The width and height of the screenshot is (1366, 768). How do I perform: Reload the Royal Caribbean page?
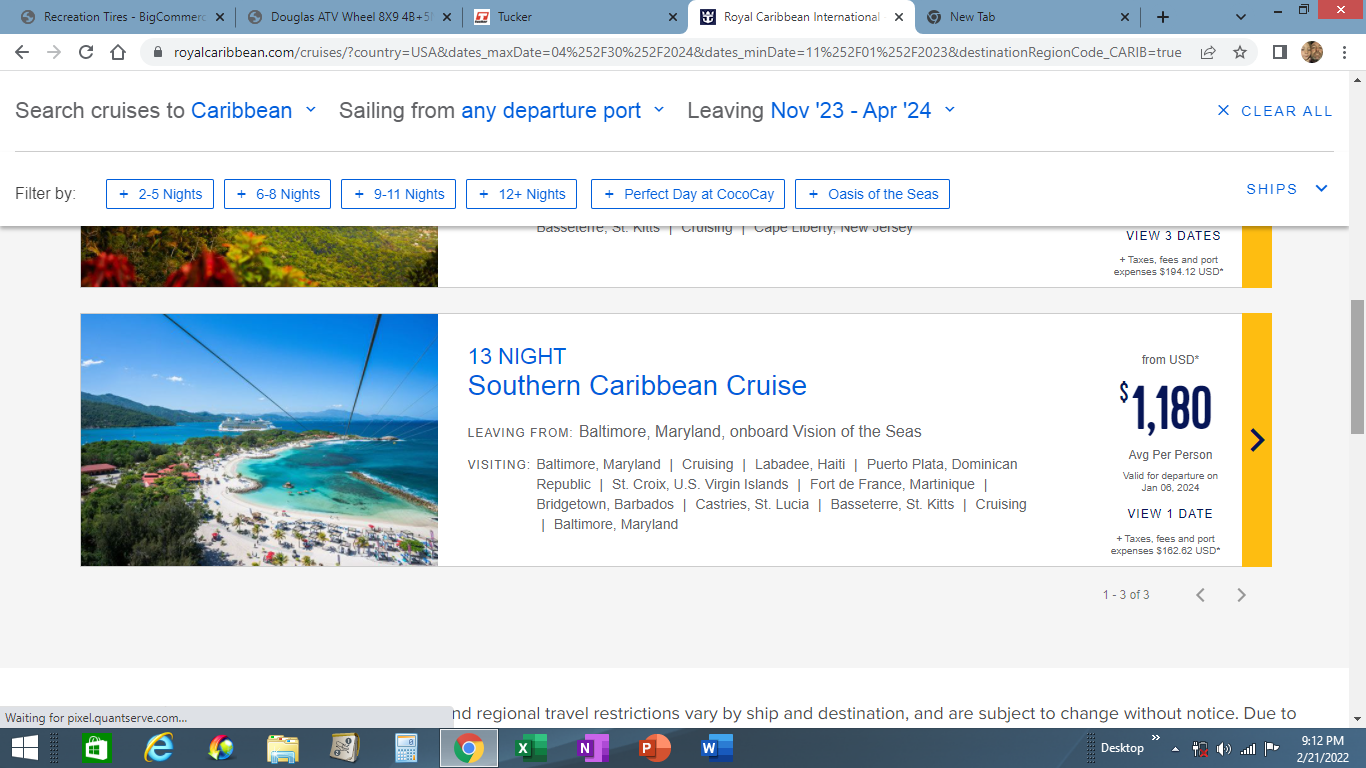coord(86,52)
